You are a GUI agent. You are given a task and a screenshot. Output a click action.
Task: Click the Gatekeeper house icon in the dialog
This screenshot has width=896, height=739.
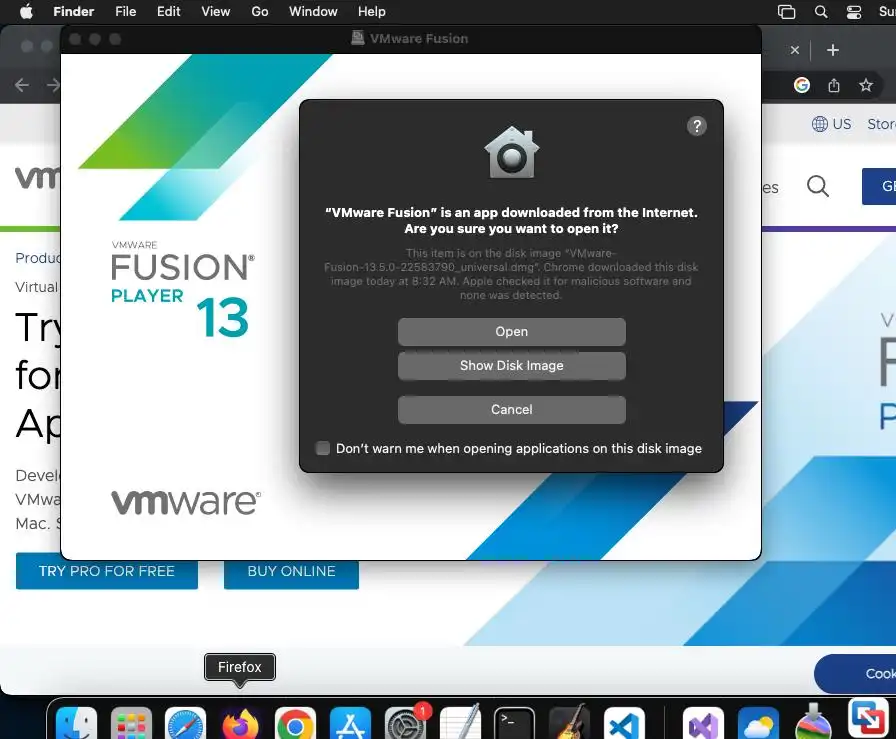[511, 152]
